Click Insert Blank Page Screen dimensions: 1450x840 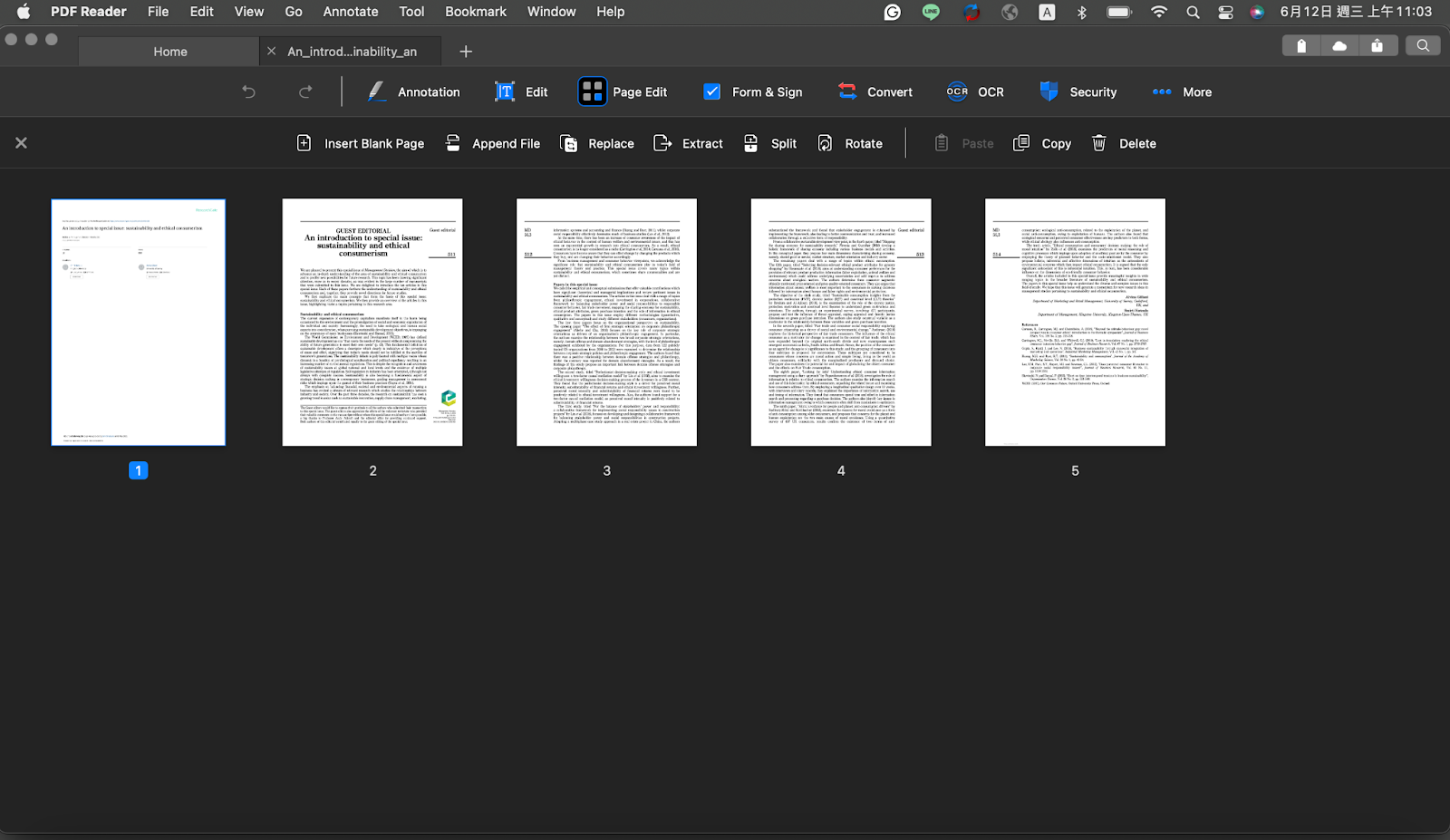(361, 143)
